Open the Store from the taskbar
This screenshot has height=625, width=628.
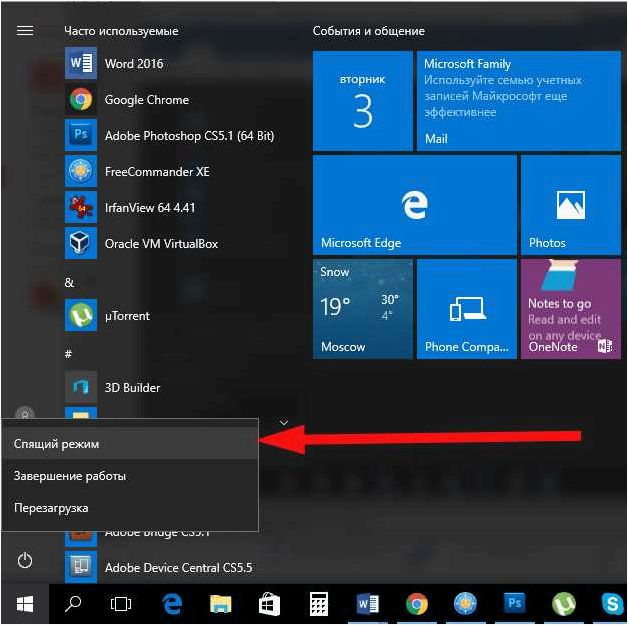[x=269, y=604]
